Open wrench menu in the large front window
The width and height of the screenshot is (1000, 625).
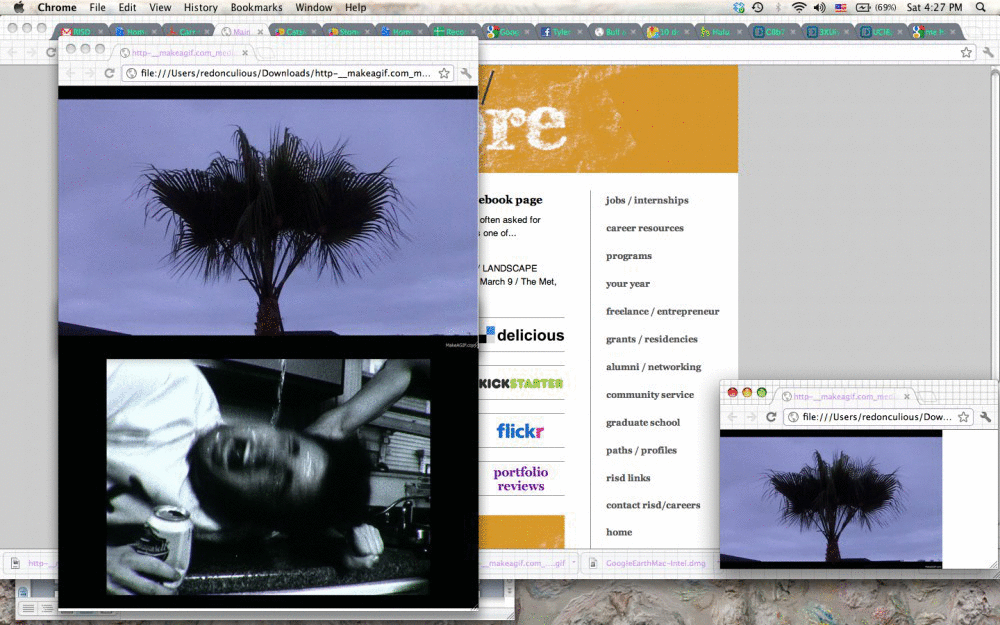[x=466, y=73]
